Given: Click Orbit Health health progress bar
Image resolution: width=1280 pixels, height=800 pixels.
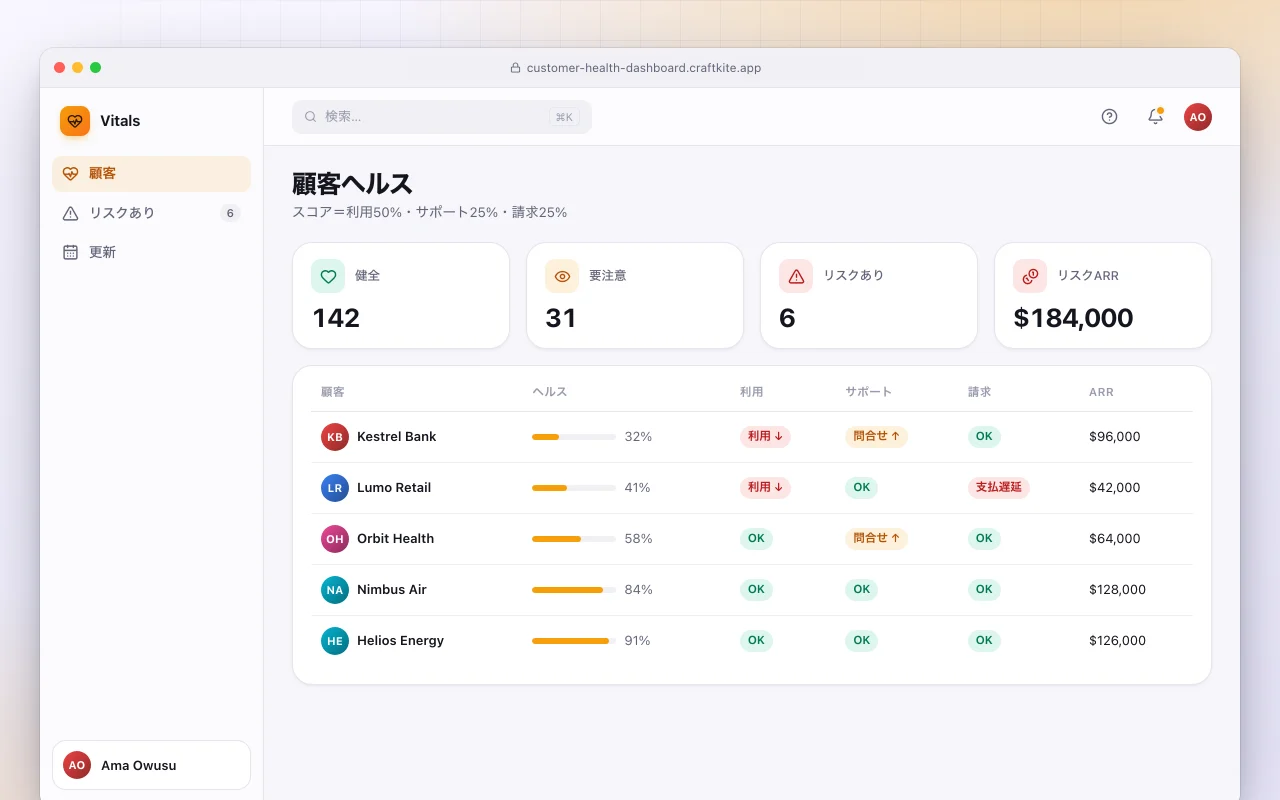Looking at the screenshot, I should [574, 539].
